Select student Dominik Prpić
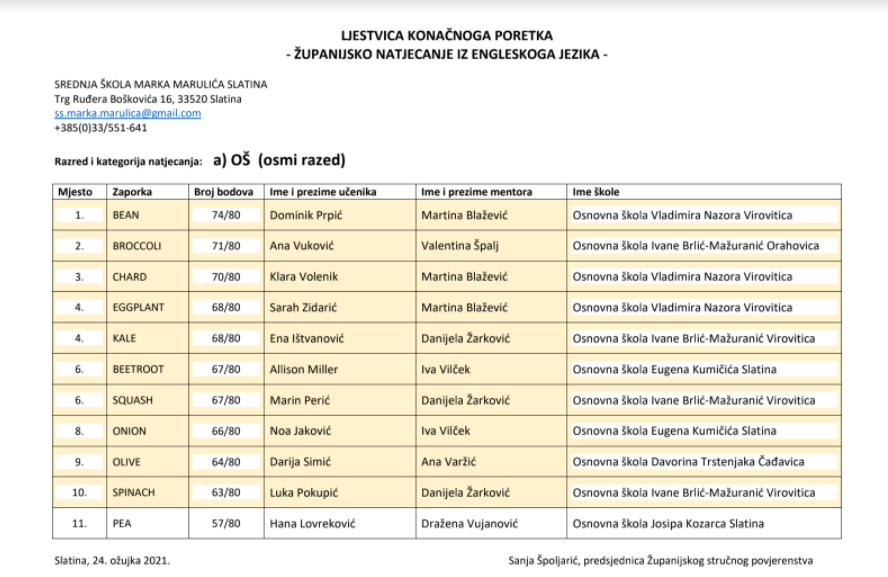Screen dimensions: 888x577 (306, 215)
